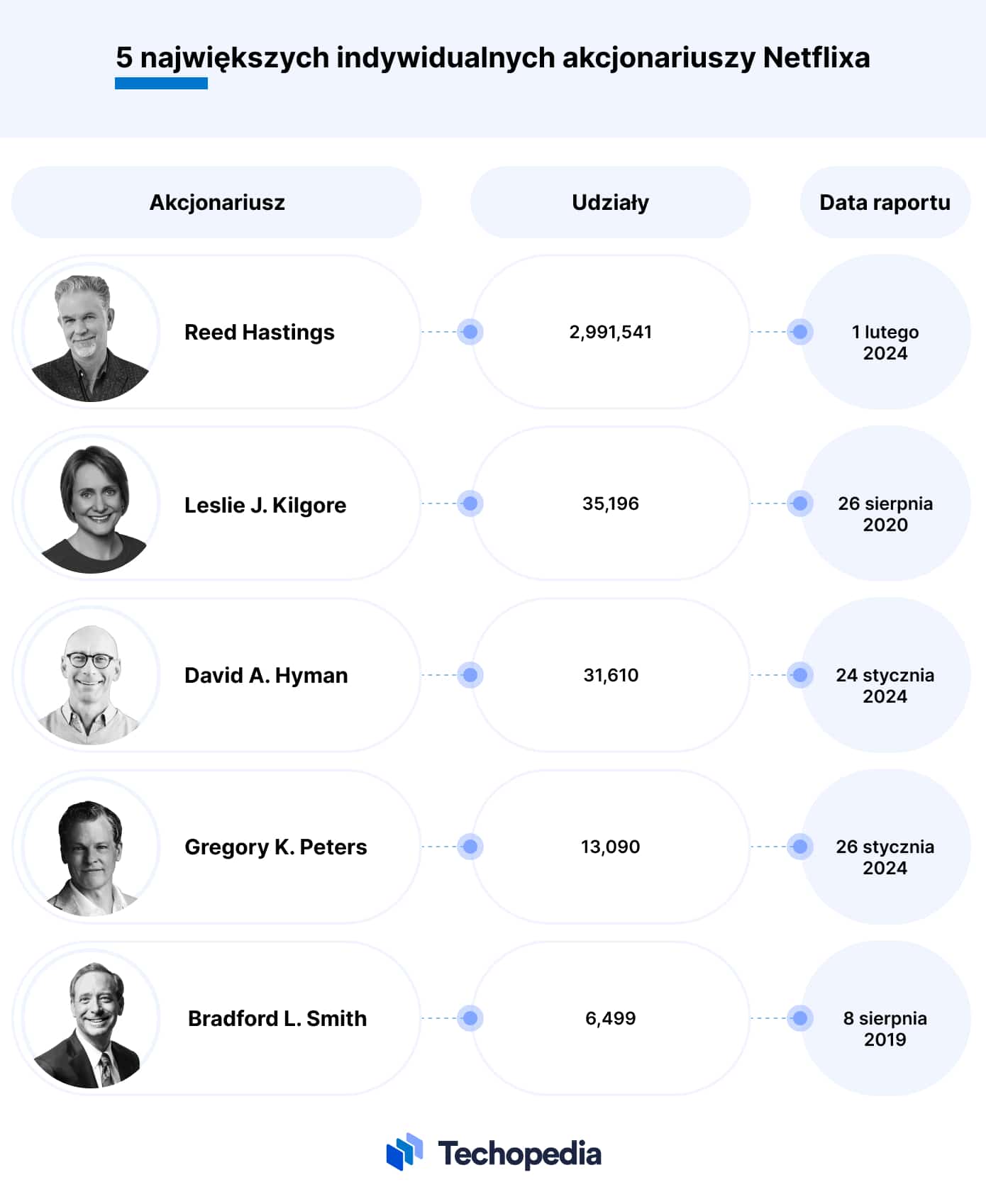Click the Gregory K. Peters name
Image resolution: width=986 pixels, height=1204 pixels.
pos(276,847)
